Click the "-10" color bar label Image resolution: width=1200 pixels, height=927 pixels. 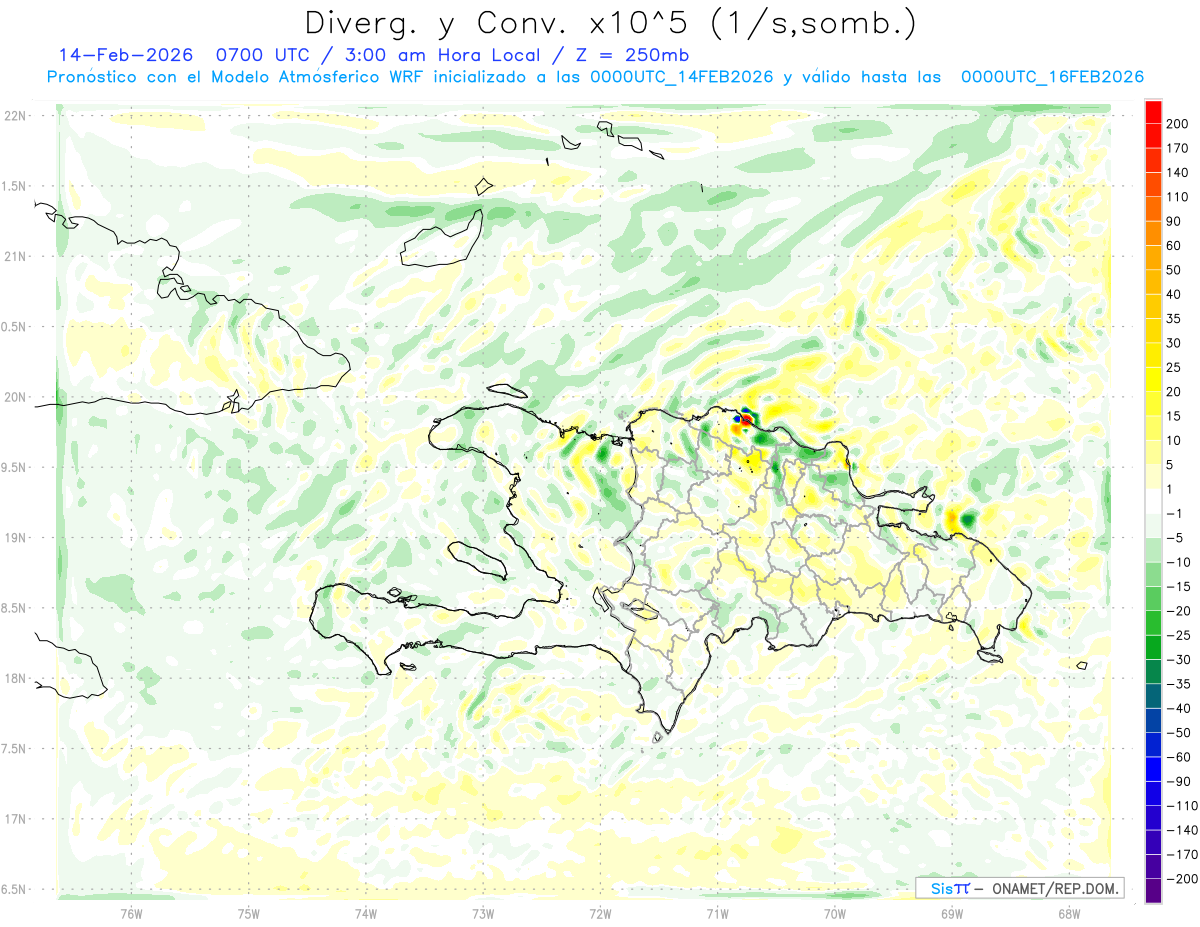pos(1177,563)
